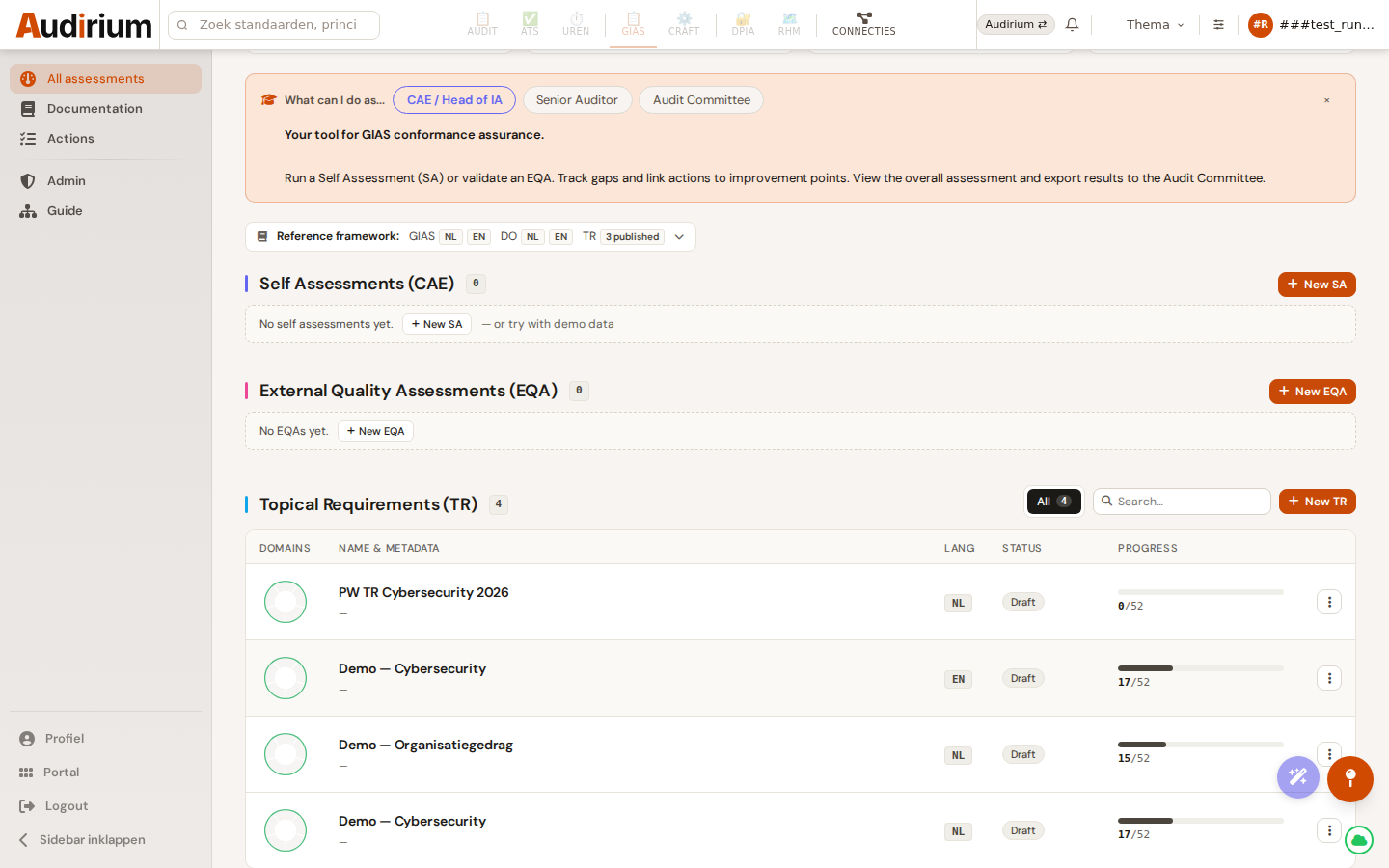The width and height of the screenshot is (1389, 868).
Task: Click progress bar showing 0/52
Action: click(x=1201, y=592)
